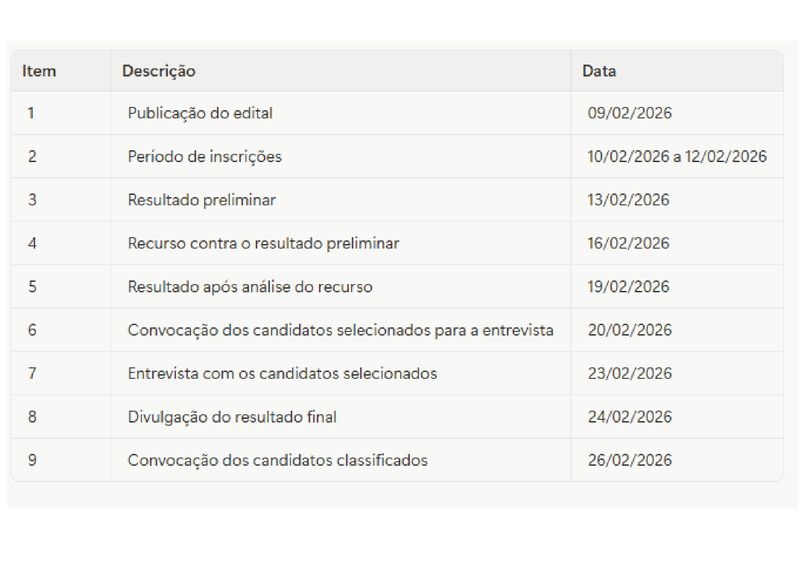Select the 'Resultado preliminar' row text
The image size is (800, 565).
click(x=201, y=200)
